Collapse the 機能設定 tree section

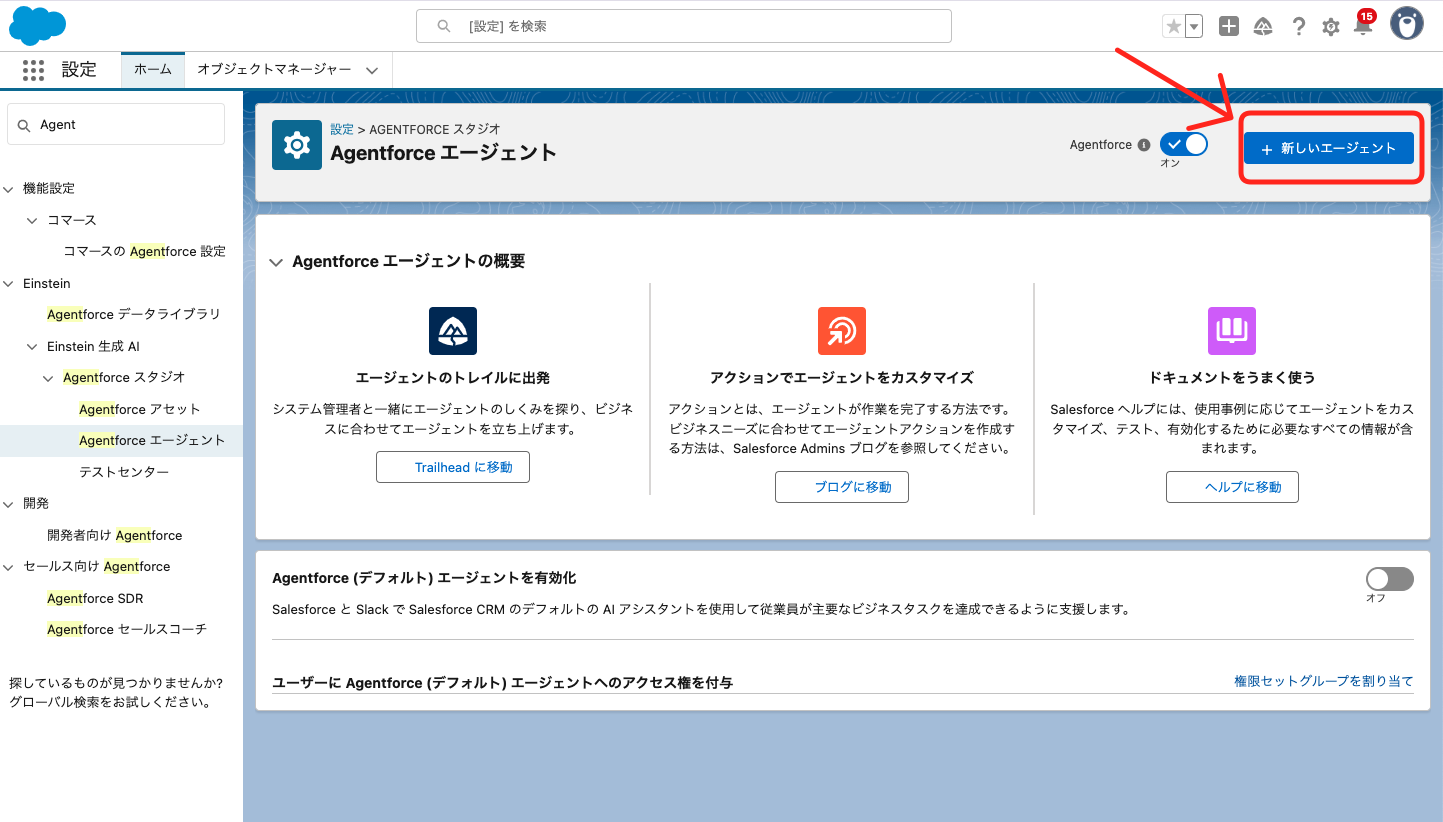10,189
